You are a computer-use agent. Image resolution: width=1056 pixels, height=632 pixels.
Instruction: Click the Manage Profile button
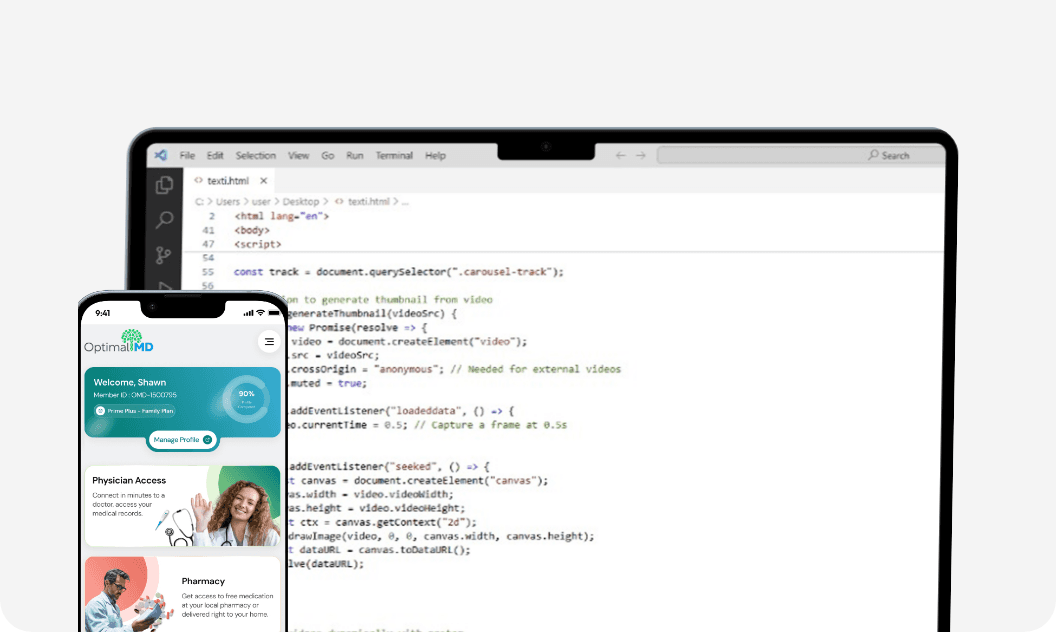183,439
